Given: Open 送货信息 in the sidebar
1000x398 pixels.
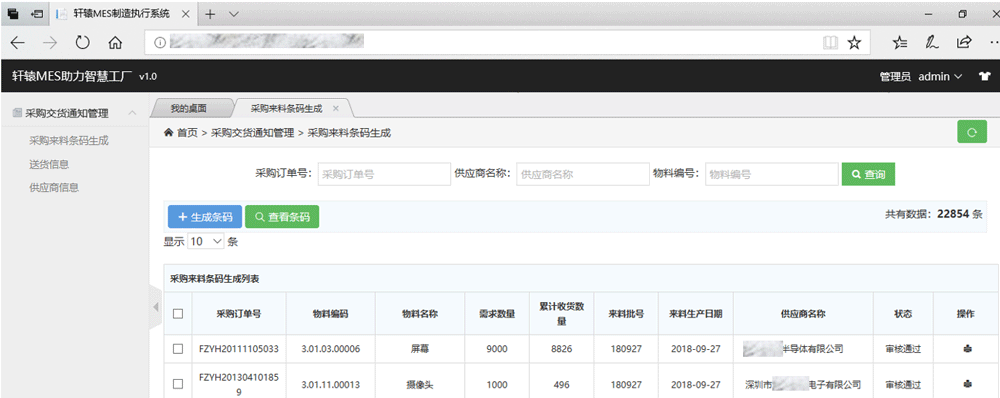Looking at the screenshot, I should coord(49,164).
